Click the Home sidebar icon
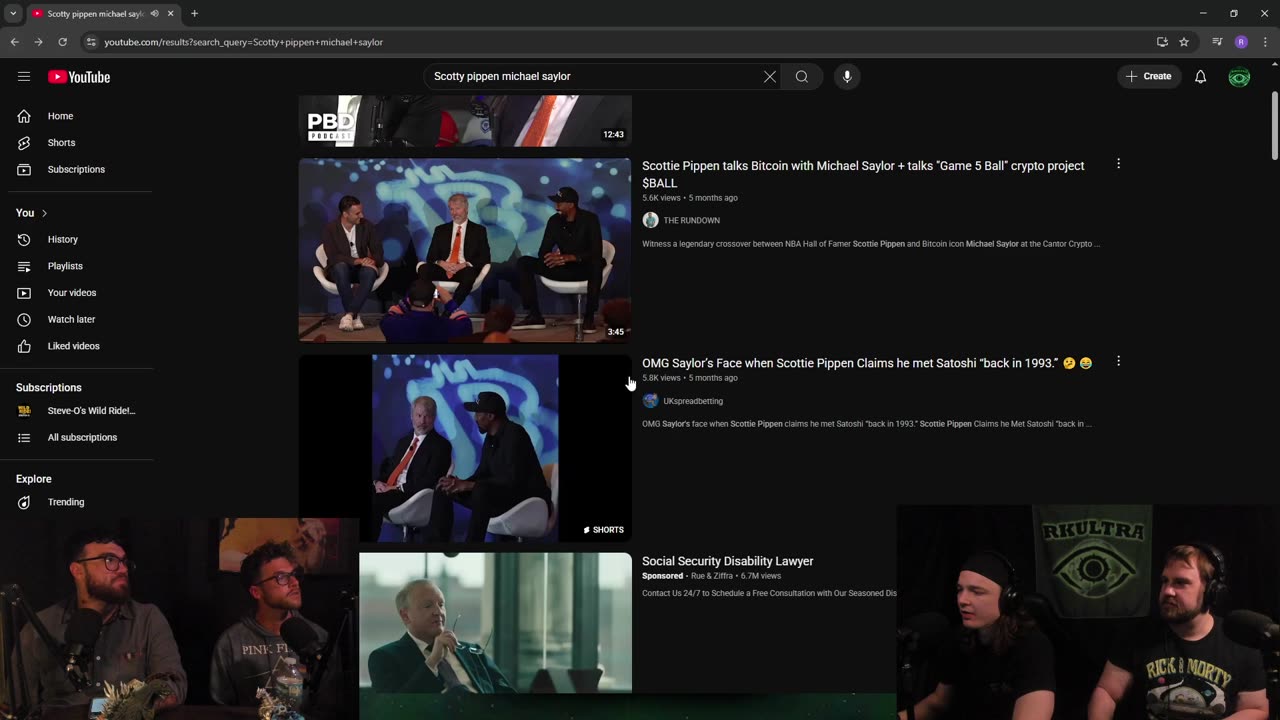Viewport: 1280px width, 720px height. [24, 116]
